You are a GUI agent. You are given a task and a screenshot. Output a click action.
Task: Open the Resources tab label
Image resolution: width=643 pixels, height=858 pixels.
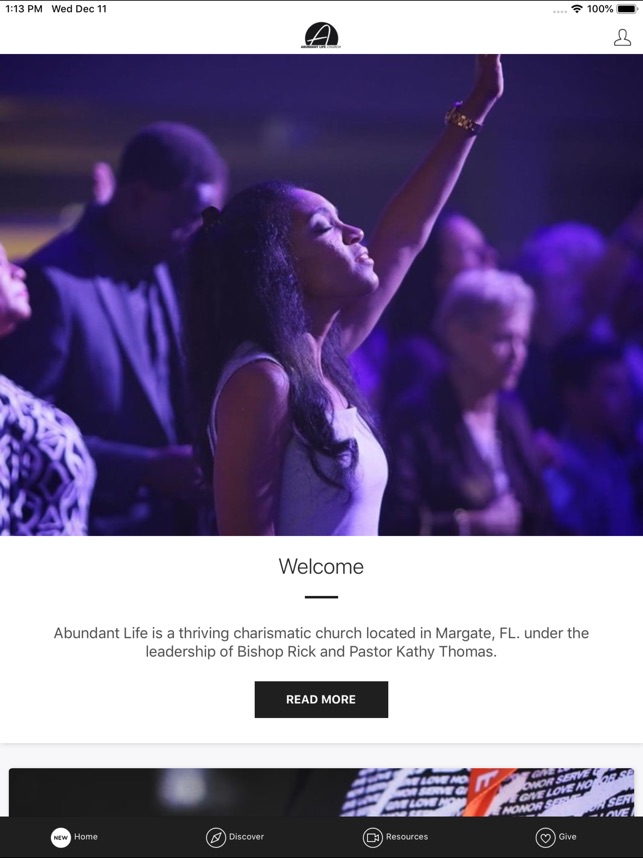click(x=407, y=837)
